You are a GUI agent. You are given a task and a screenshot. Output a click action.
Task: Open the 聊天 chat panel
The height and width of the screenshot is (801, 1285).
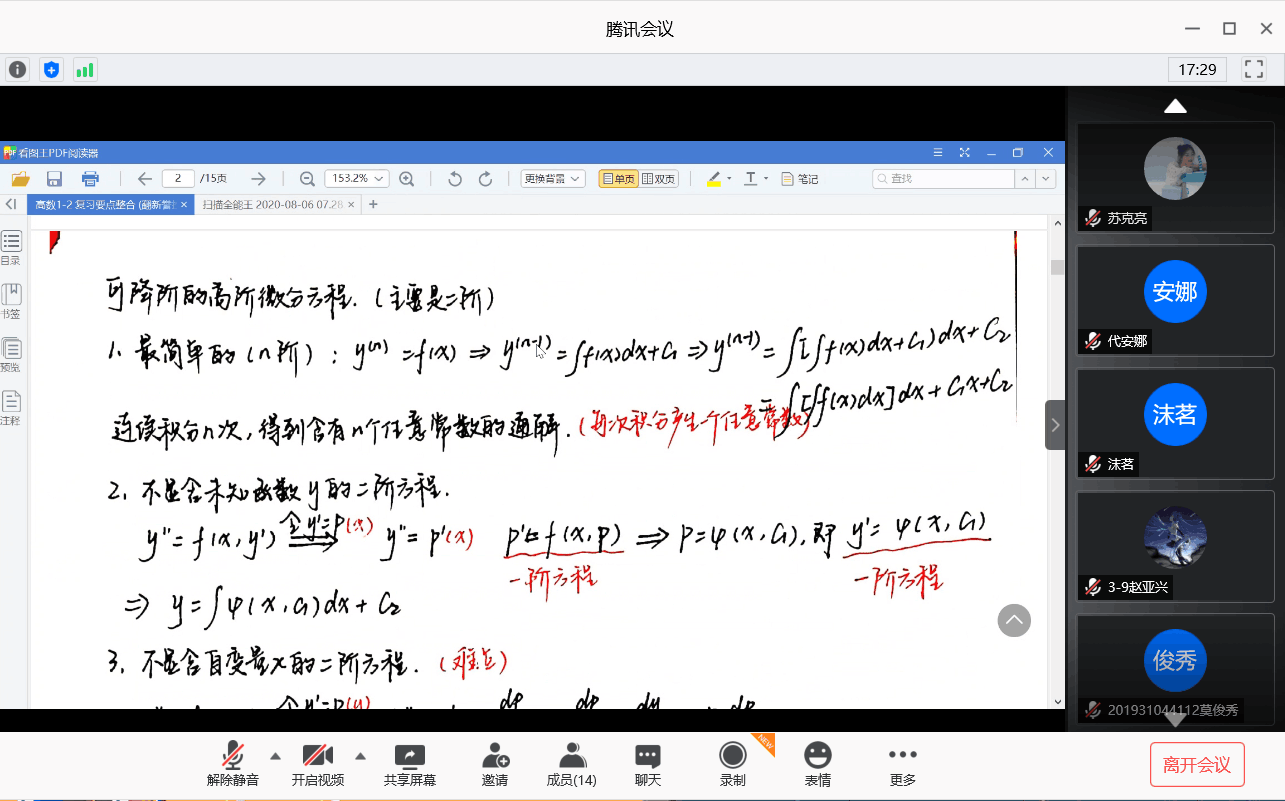click(648, 764)
